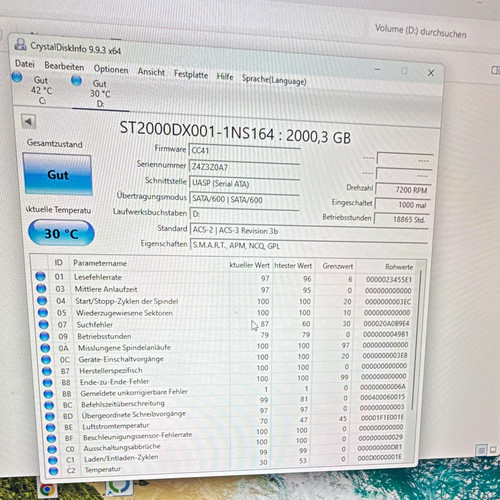Click status icon of Mittlere Anlaufzeit row
Screen dimensions: 500x500
41,288
